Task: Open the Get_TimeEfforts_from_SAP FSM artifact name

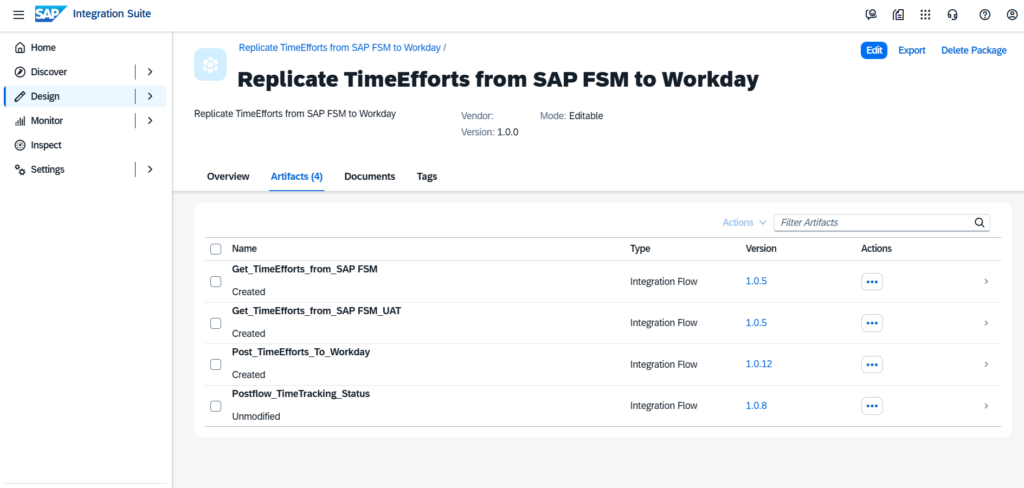Action: (304, 269)
